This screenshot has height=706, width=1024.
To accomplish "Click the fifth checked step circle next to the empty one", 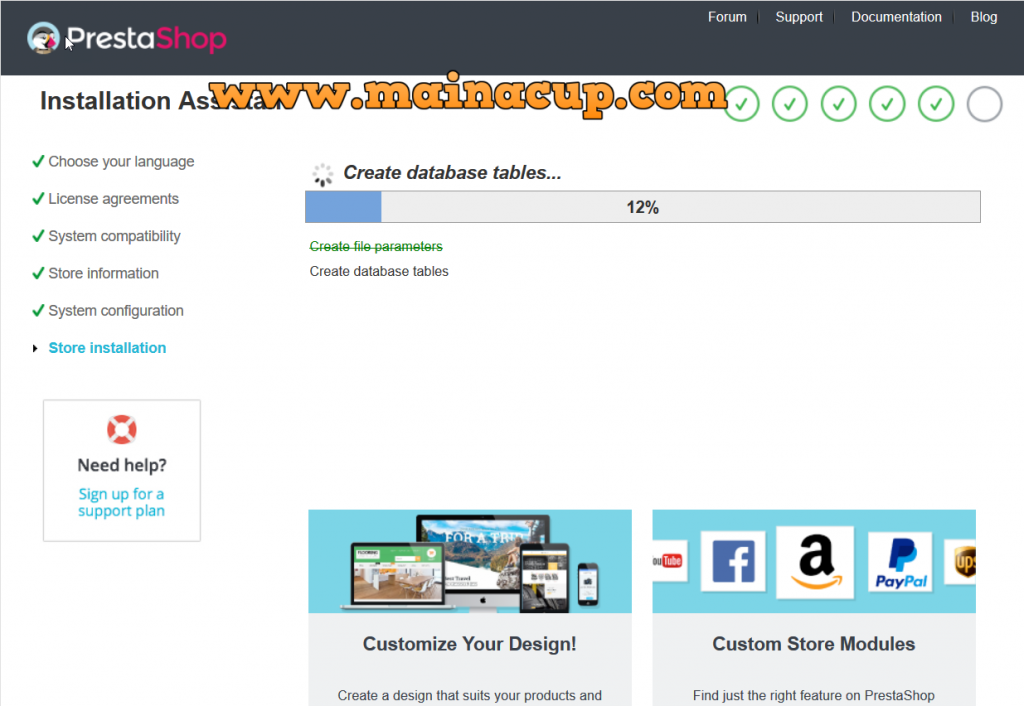I will pyautogui.click(x=936, y=104).
